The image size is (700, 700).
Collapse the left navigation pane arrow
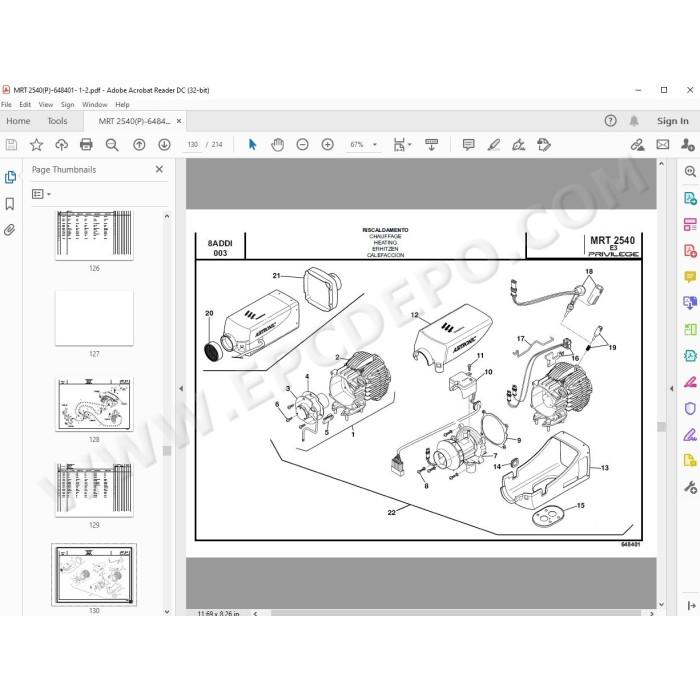click(181, 389)
